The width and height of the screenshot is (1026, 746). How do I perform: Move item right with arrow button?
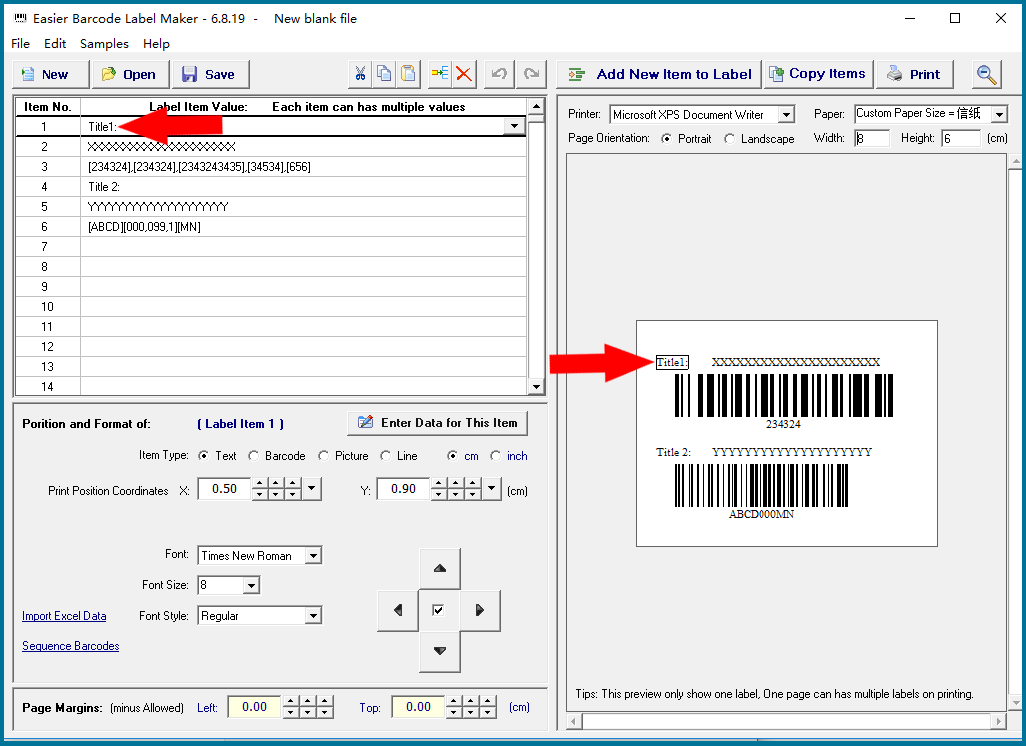(480, 610)
